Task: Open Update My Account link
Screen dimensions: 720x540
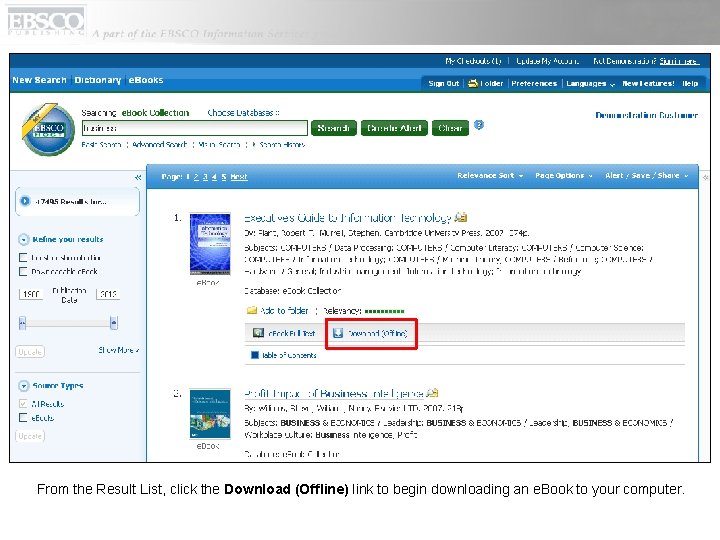Action: coord(547,61)
